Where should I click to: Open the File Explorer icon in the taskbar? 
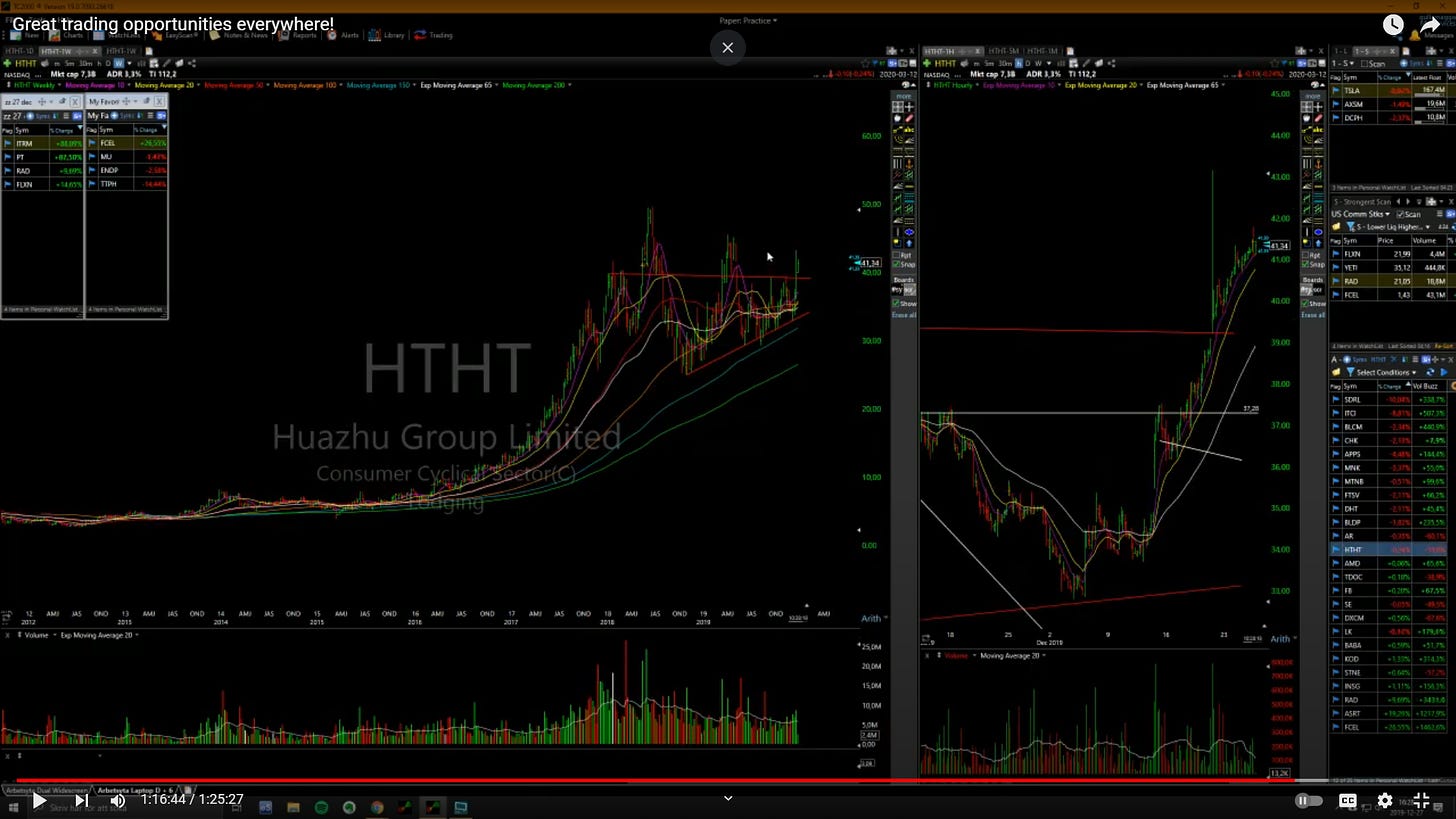pyautogui.click(x=293, y=807)
